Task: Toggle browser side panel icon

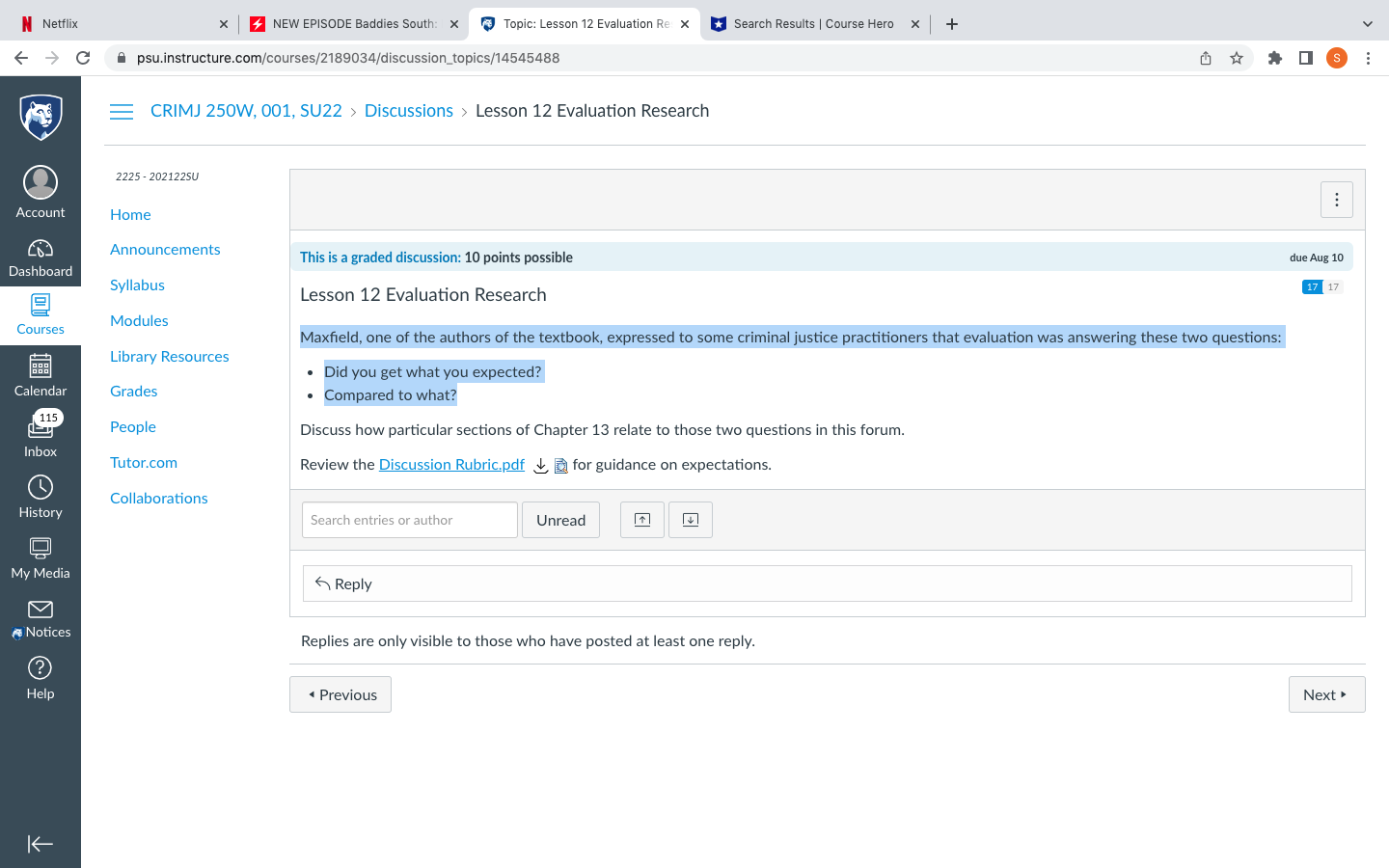Action: 1306,58
